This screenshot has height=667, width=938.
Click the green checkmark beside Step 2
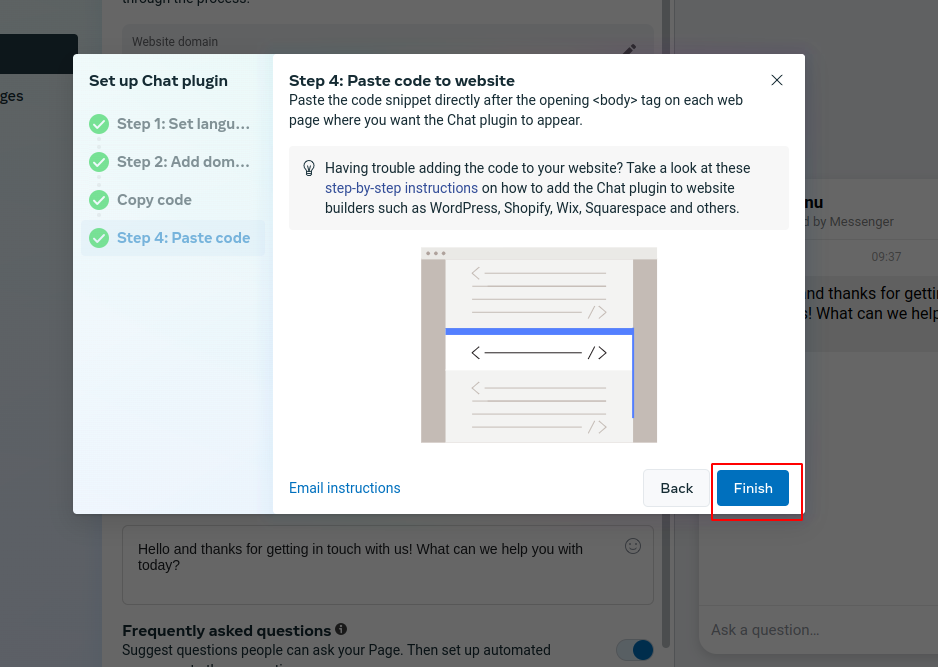[99, 162]
